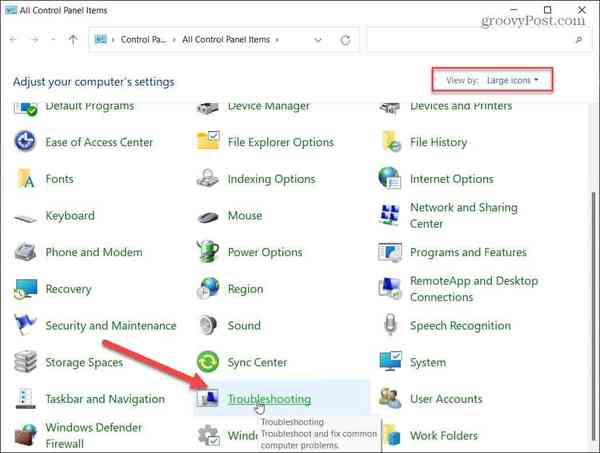
Task: Click the Speech Recognition microphone icon
Action: pos(390,324)
